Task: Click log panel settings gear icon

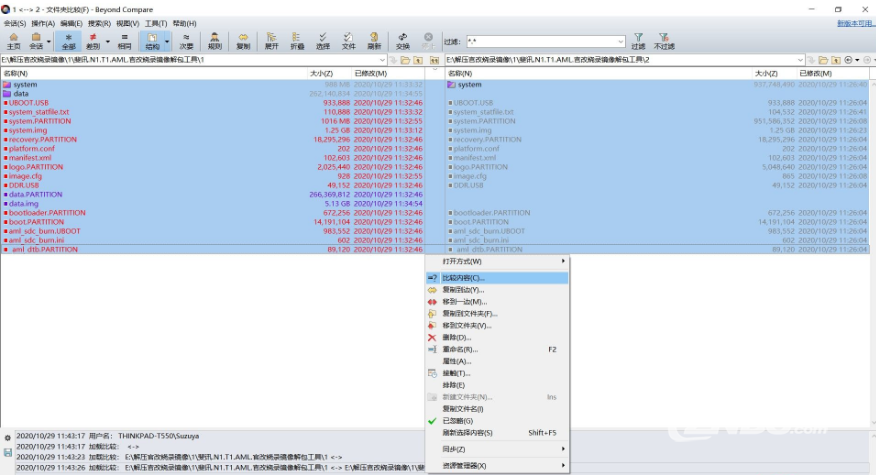Action: point(7,438)
